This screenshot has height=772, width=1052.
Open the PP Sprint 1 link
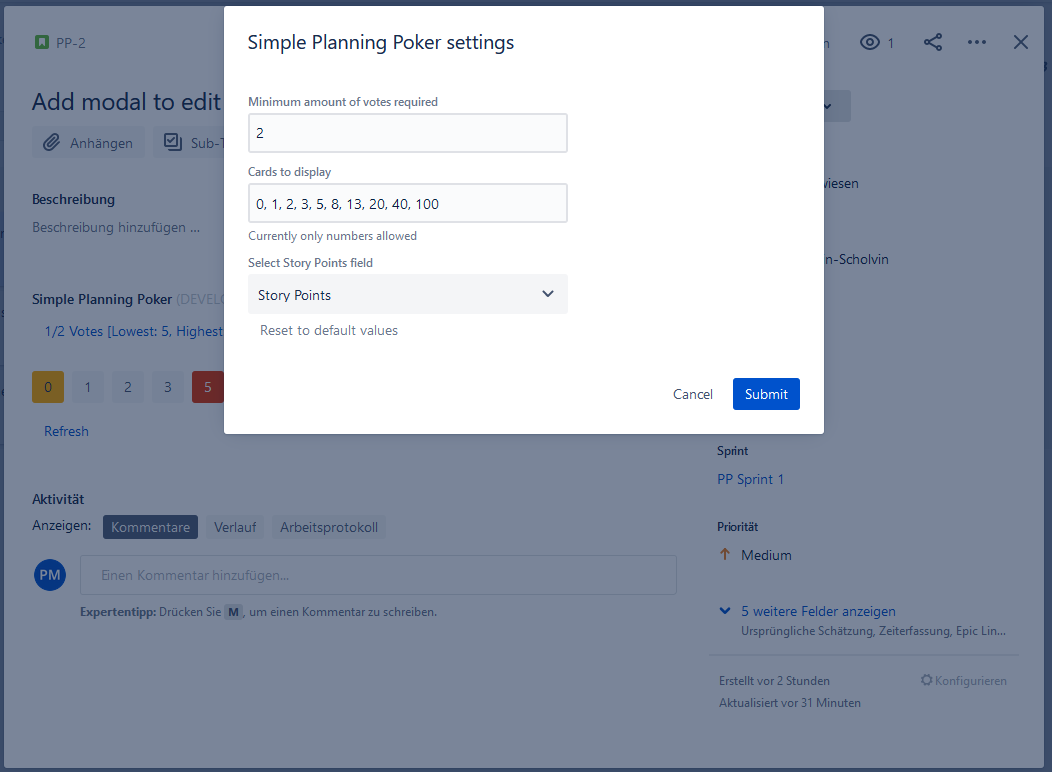tap(750, 479)
